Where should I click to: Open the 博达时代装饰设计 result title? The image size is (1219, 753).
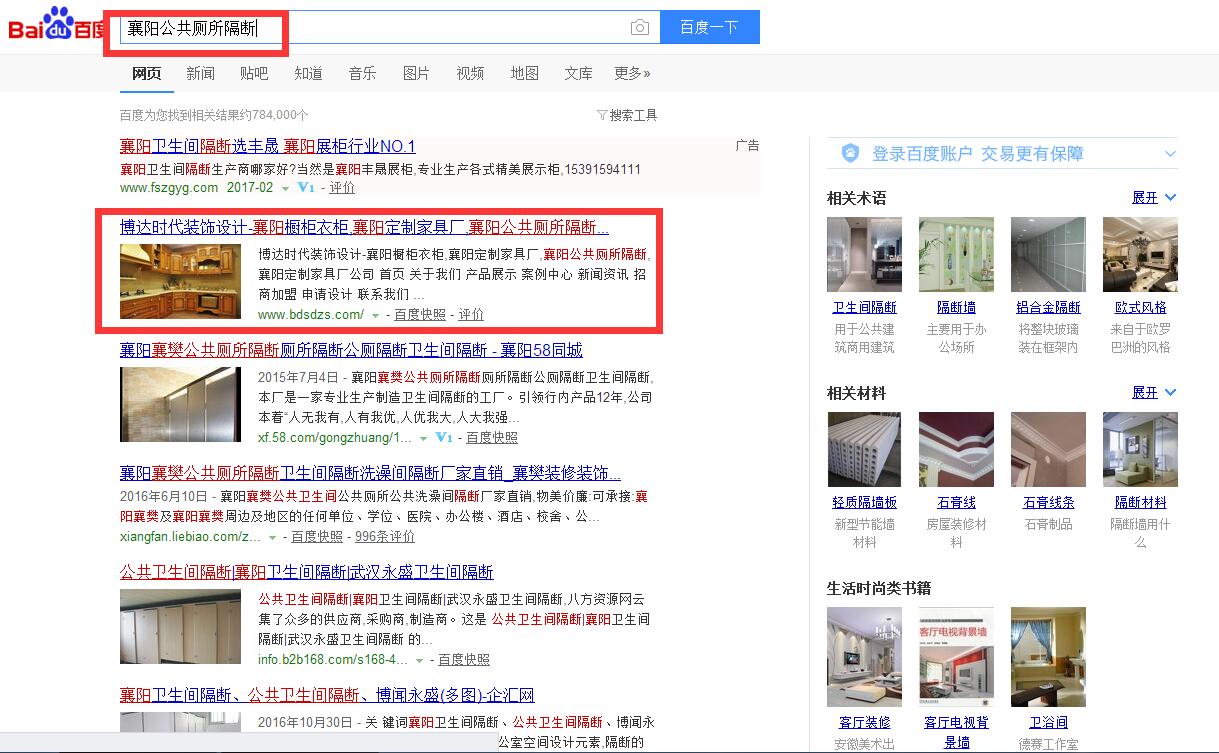(364, 227)
